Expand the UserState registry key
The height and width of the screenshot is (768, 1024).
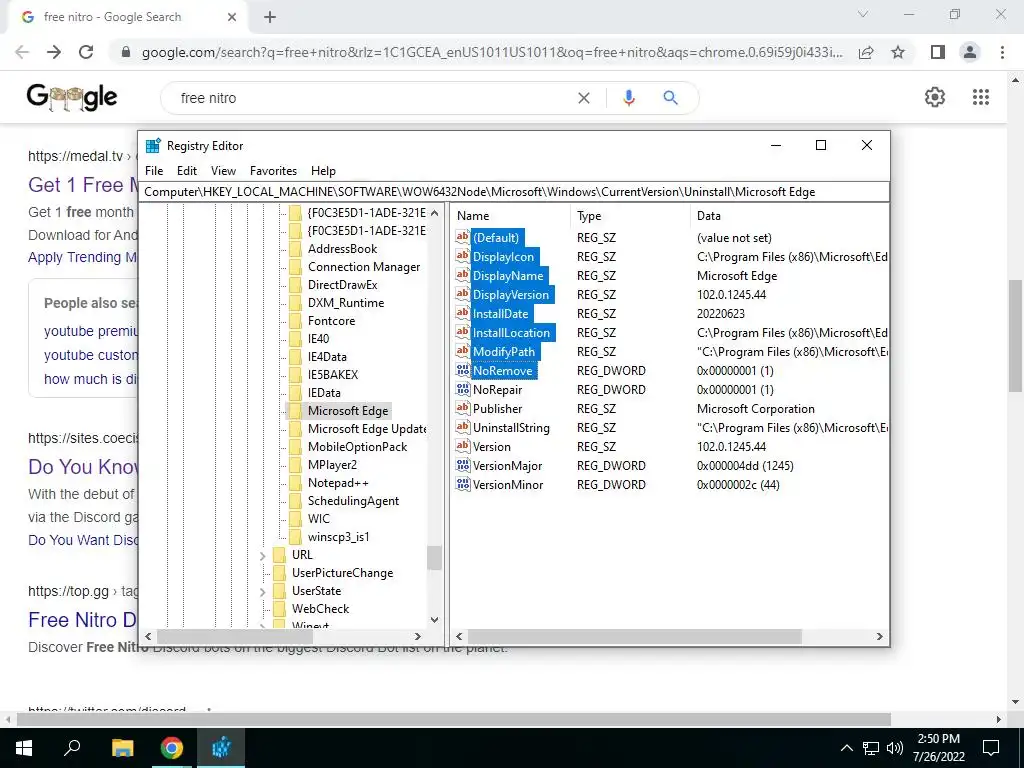pos(263,591)
